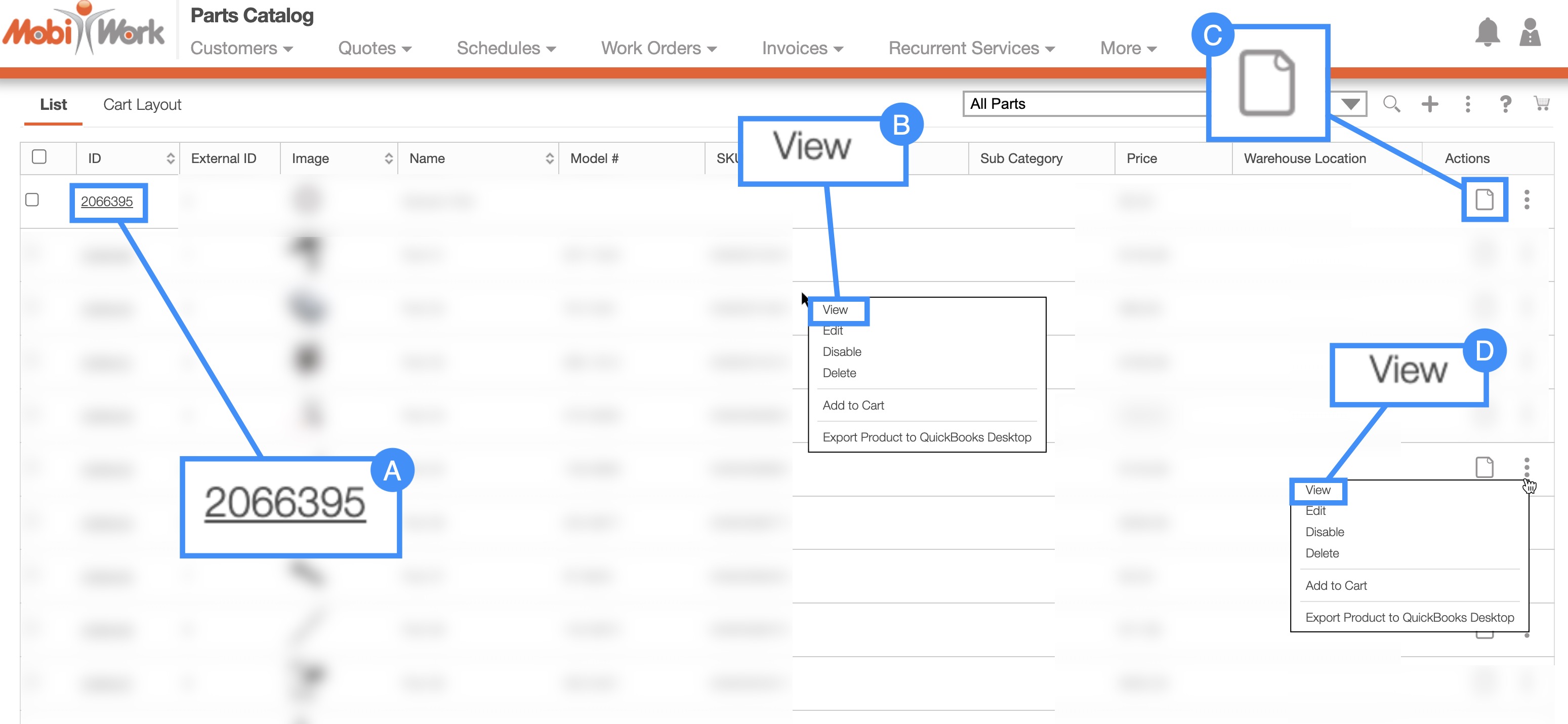Expand the Customers dropdown menu

(x=241, y=48)
